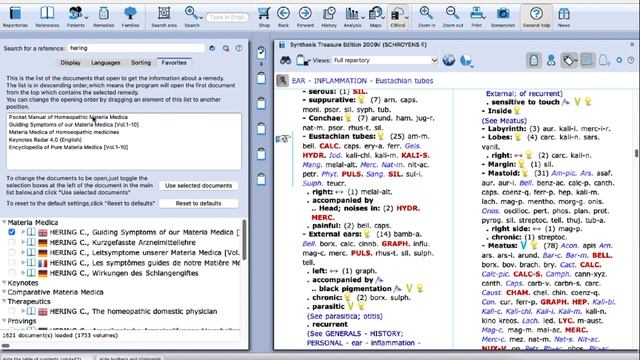Click the lightbulb icon beside Eustachian tubes
Screen dimensions: 640x360
tap(381, 136)
